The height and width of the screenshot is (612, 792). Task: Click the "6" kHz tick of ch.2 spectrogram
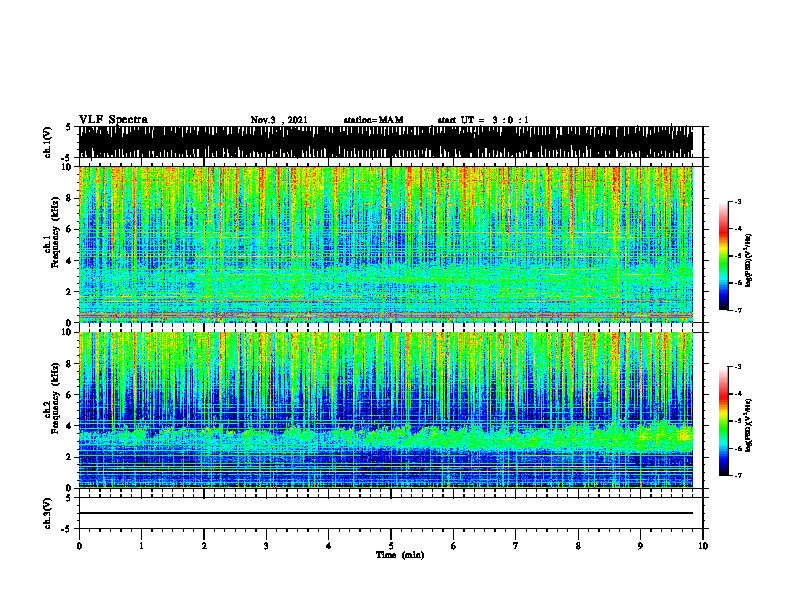70,394
